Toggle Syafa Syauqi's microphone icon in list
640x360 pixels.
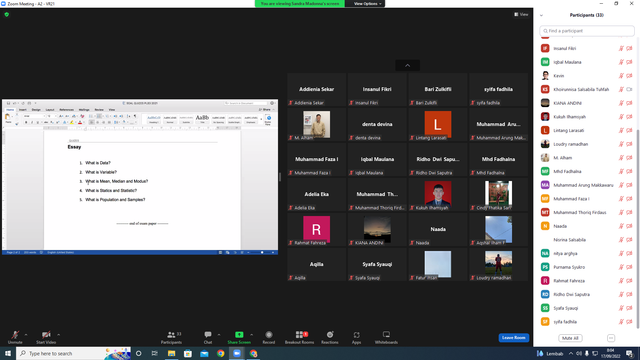coord(621,308)
